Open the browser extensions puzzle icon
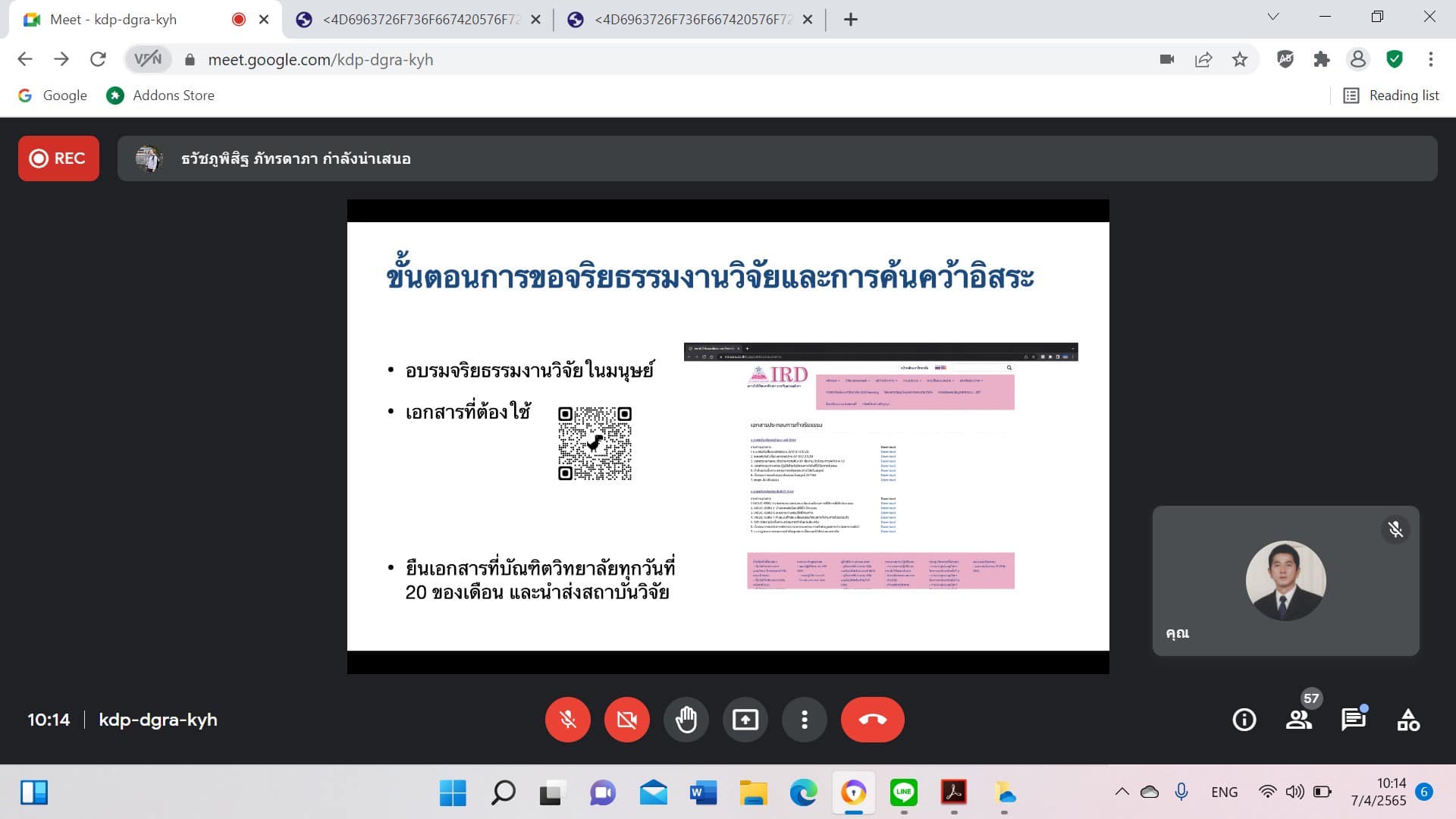The height and width of the screenshot is (819, 1456). pyautogui.click(x=1321, y=59)
